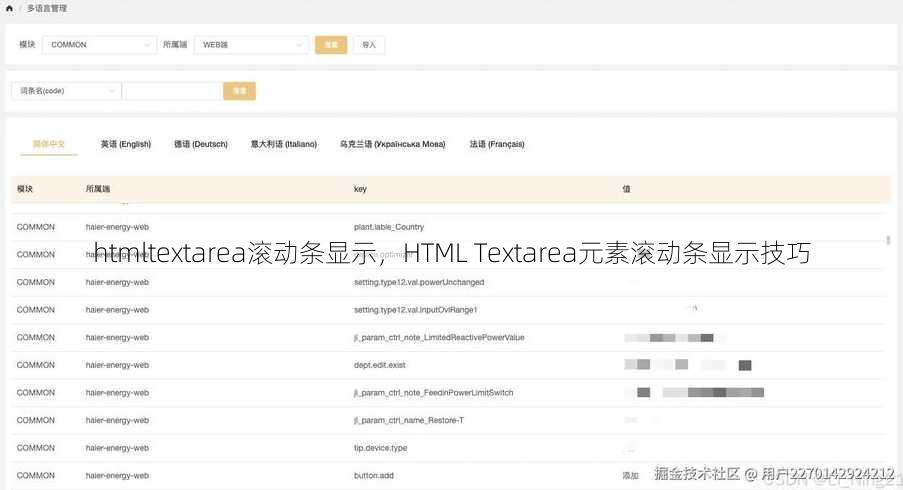903x490 pixels.
Task: Select the plant.lable_Country key
Action: pos(389,227)
